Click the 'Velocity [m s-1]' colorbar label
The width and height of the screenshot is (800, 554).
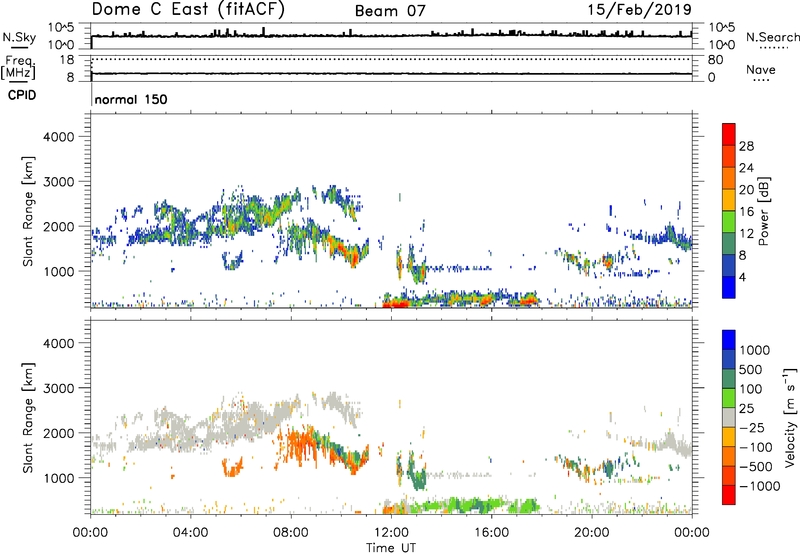[x=790, y=417]
